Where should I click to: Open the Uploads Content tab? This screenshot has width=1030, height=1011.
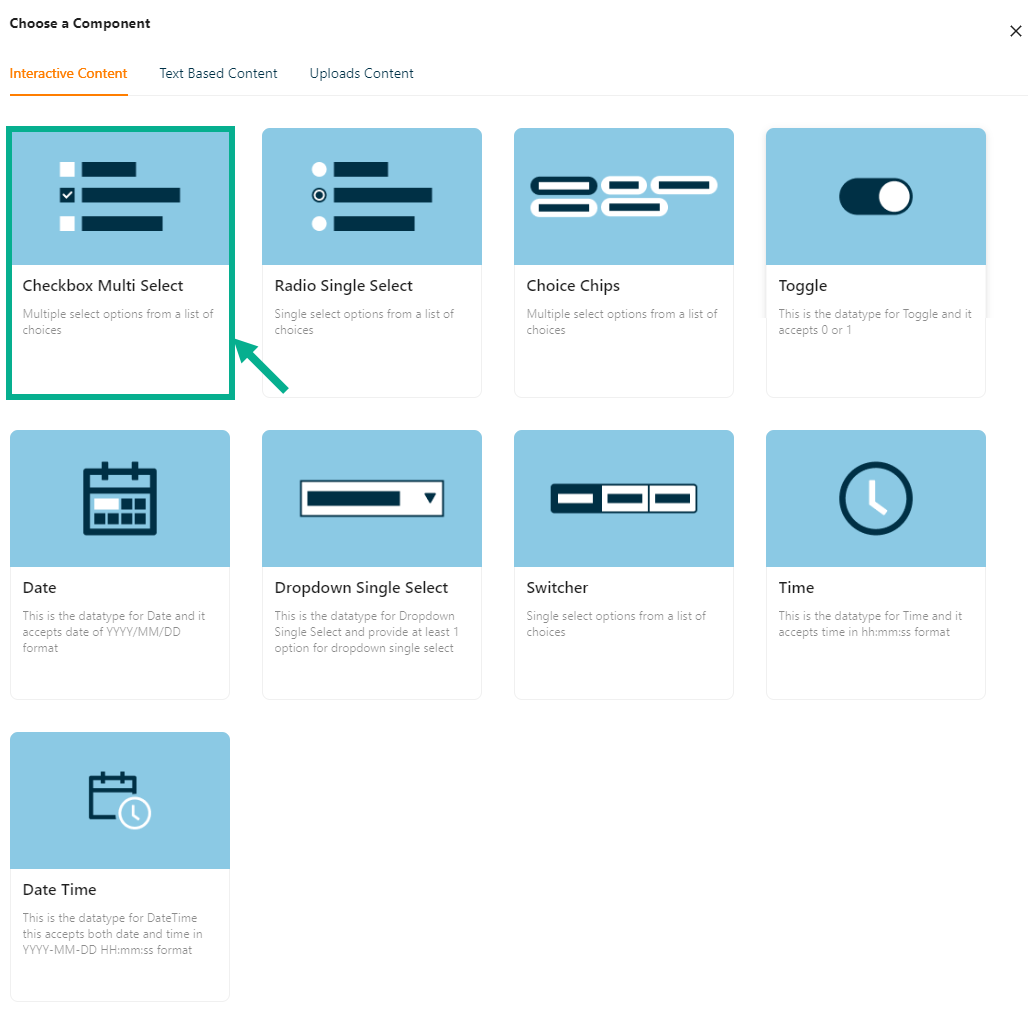(x=361, y=73)
